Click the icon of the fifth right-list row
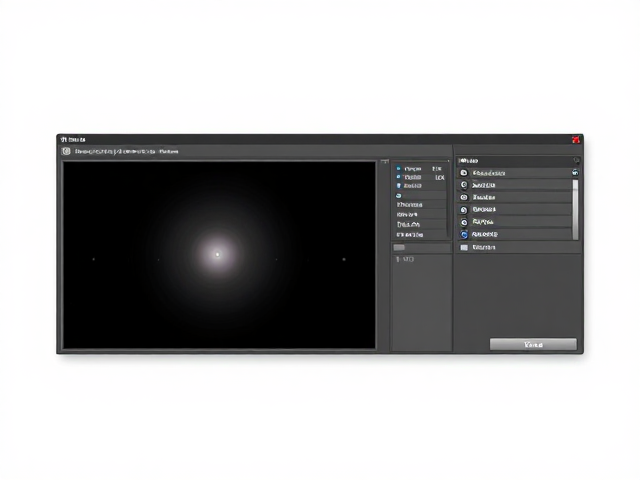 (464, 222)
